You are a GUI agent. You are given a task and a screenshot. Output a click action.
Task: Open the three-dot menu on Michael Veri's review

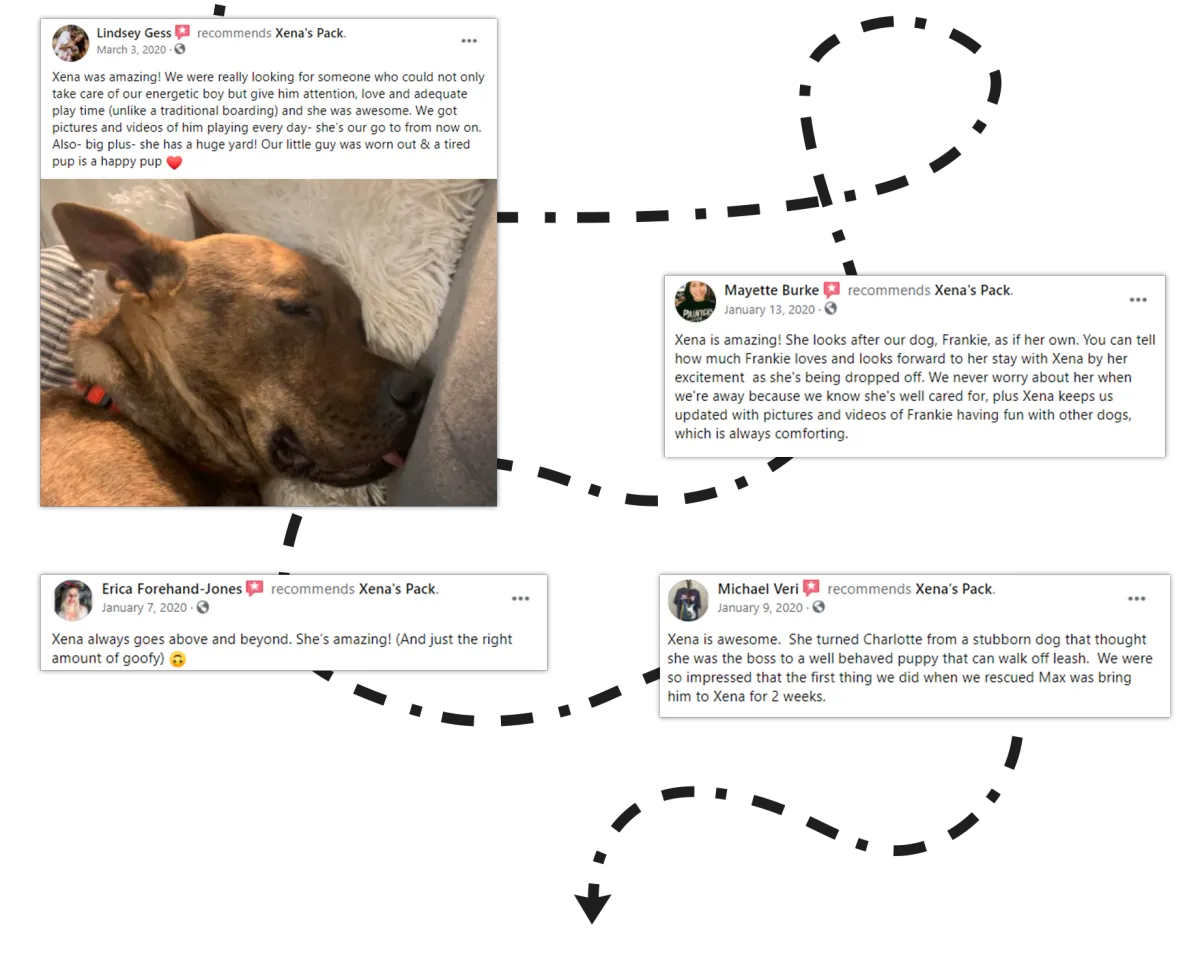1137,599
